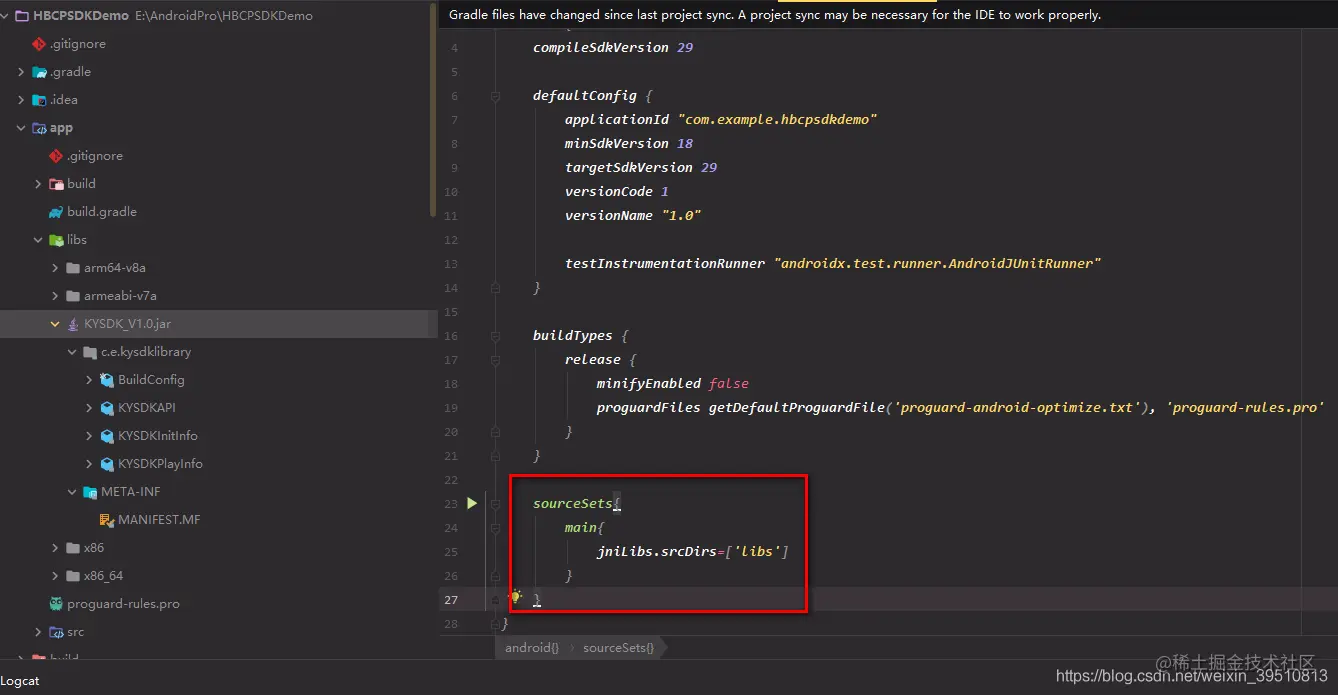Click the META-INF folder icon
The image size is (1338, 695).
(x=90, y=492)
